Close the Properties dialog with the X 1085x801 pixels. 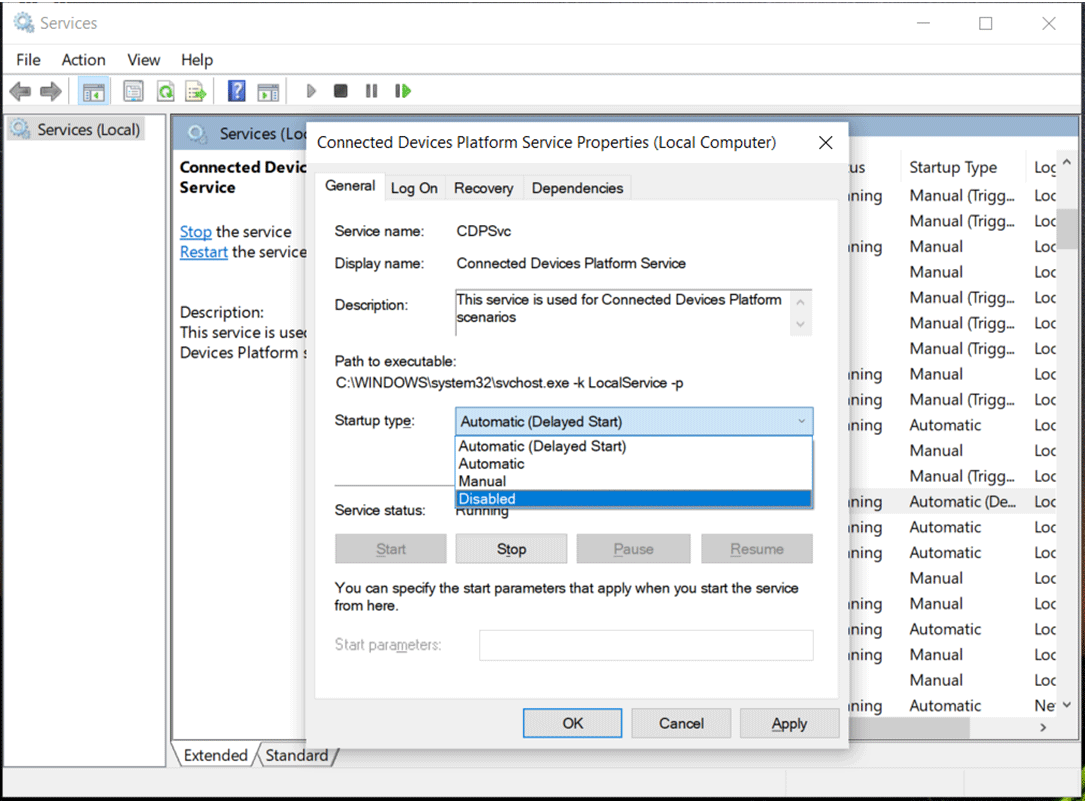(x=826, y=142)
